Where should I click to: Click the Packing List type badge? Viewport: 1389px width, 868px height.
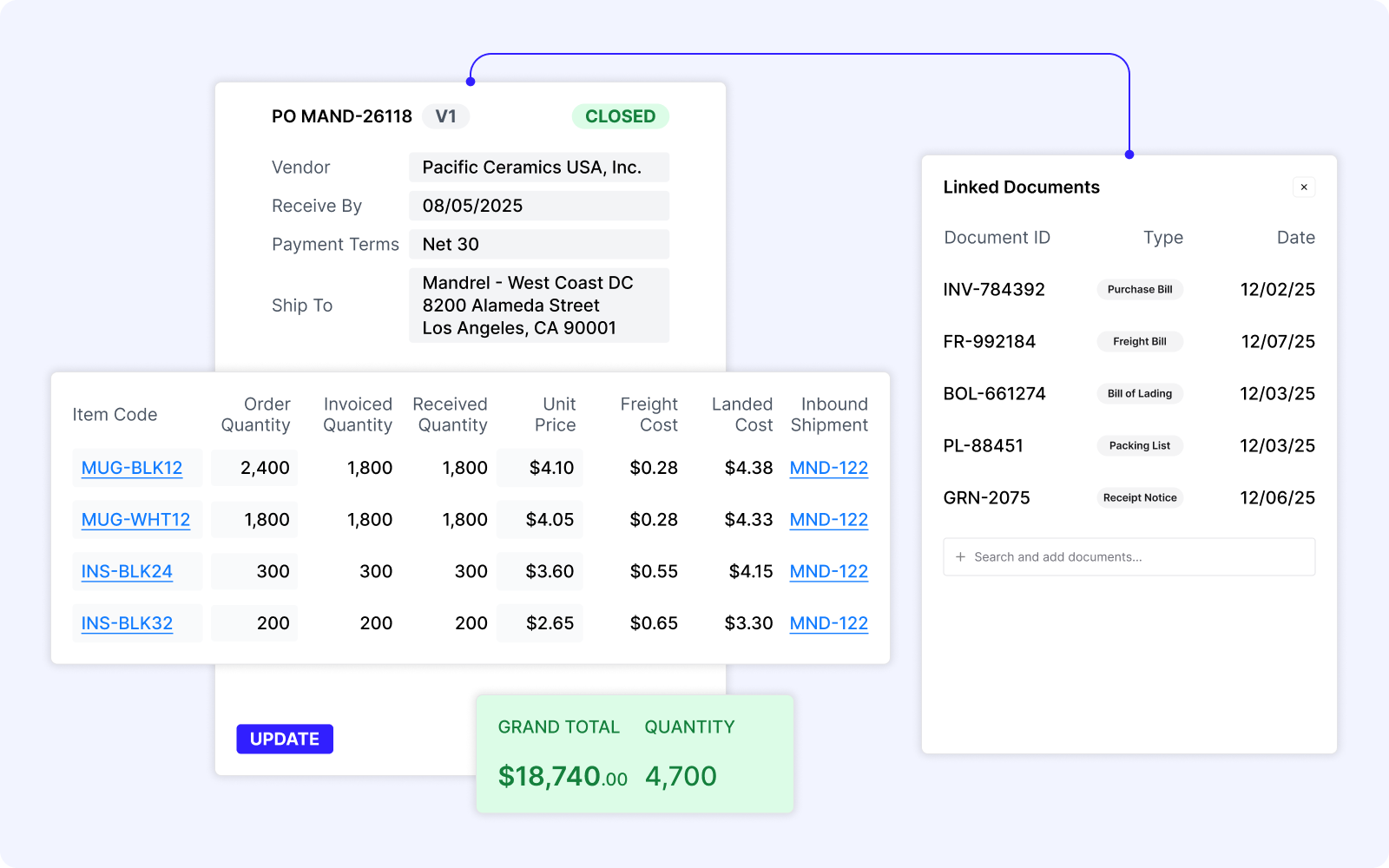(1140, 445)
